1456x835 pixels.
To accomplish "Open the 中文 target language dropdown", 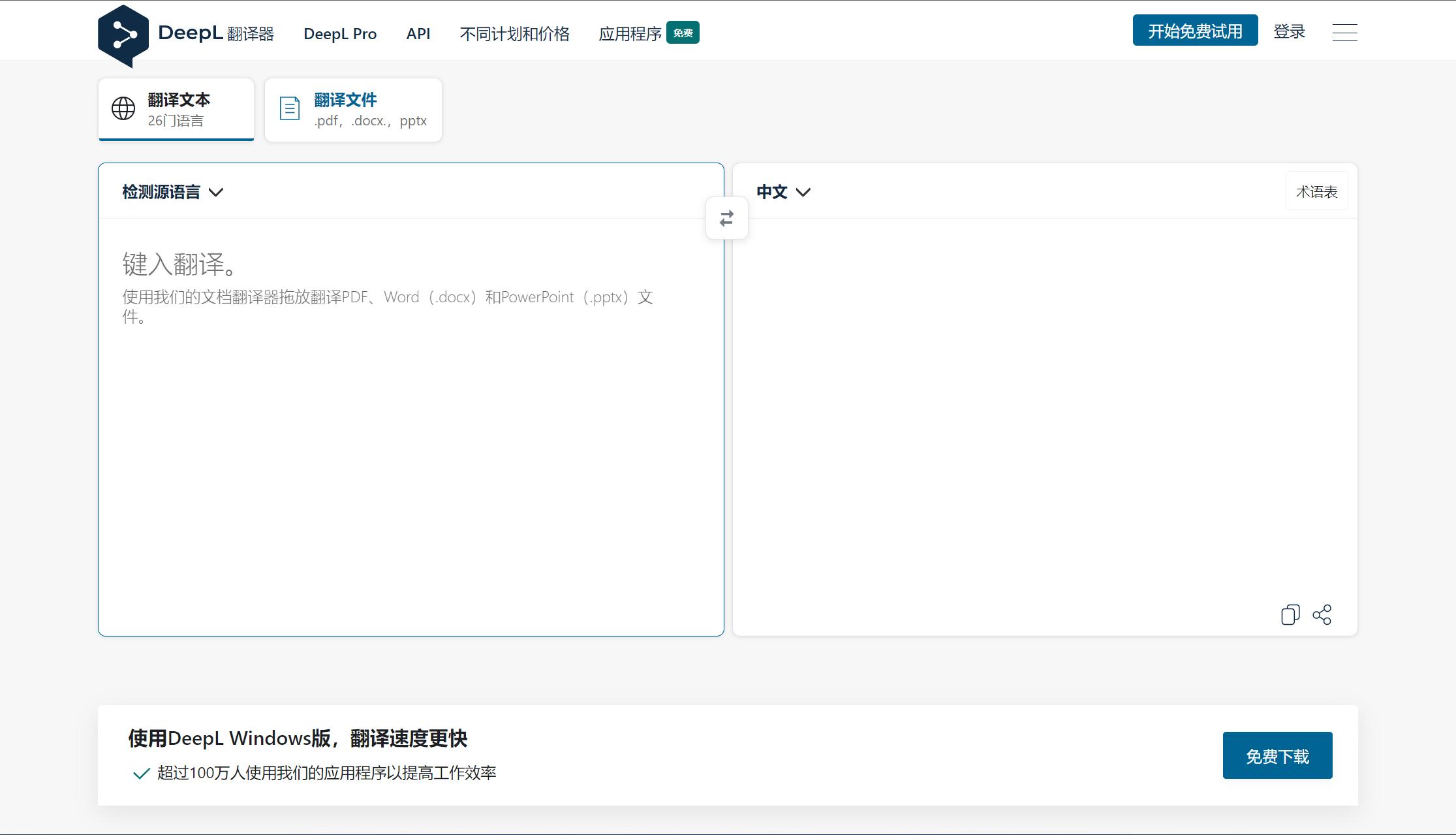I will [783, 192].
